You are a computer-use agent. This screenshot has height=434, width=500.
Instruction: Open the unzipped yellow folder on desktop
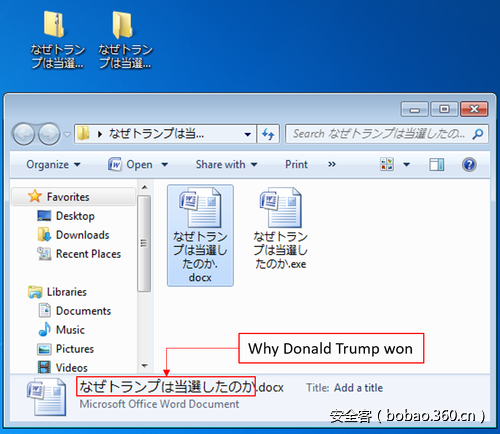pos(123,25)
